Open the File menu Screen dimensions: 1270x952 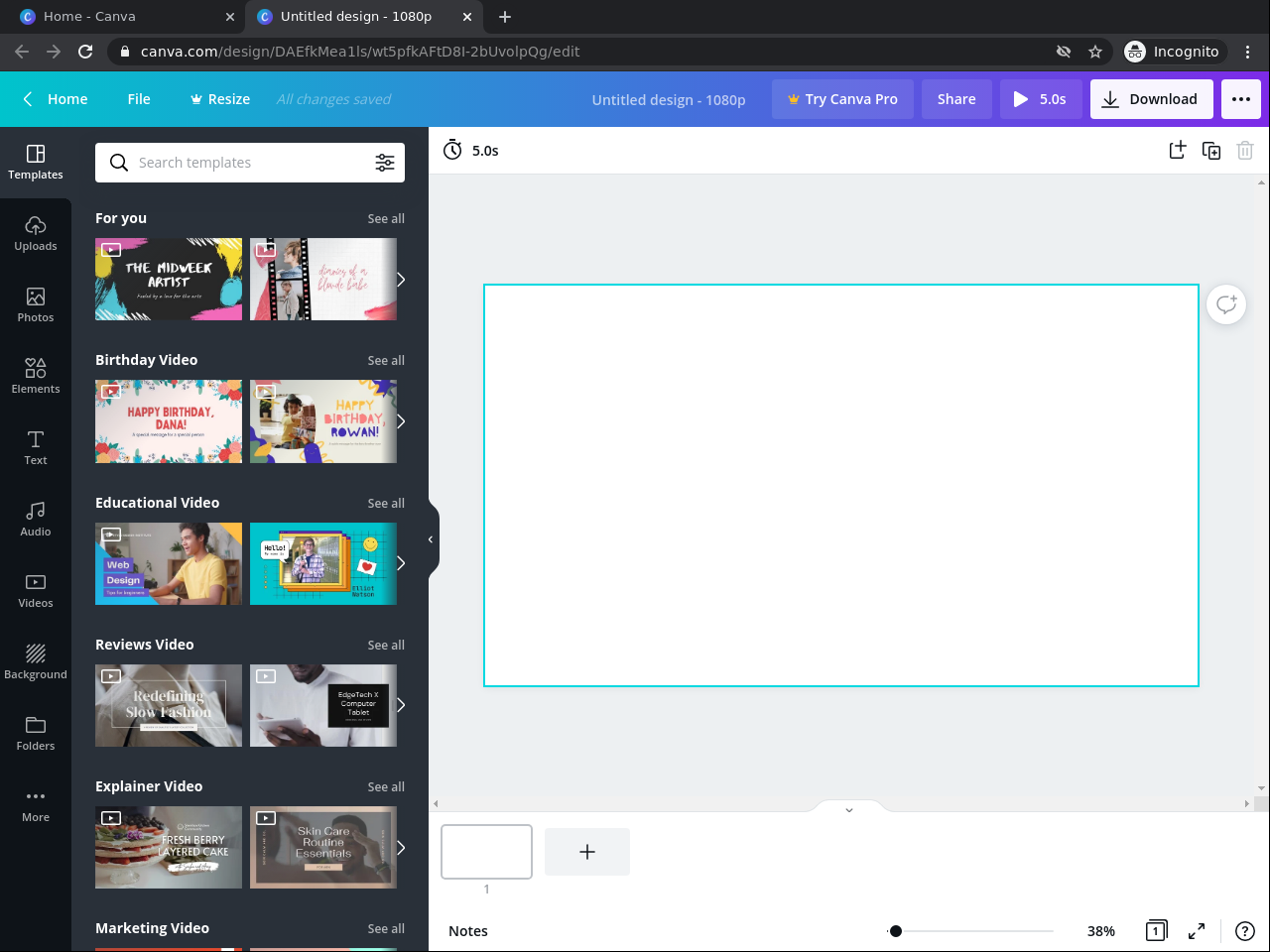click(139, 99)
